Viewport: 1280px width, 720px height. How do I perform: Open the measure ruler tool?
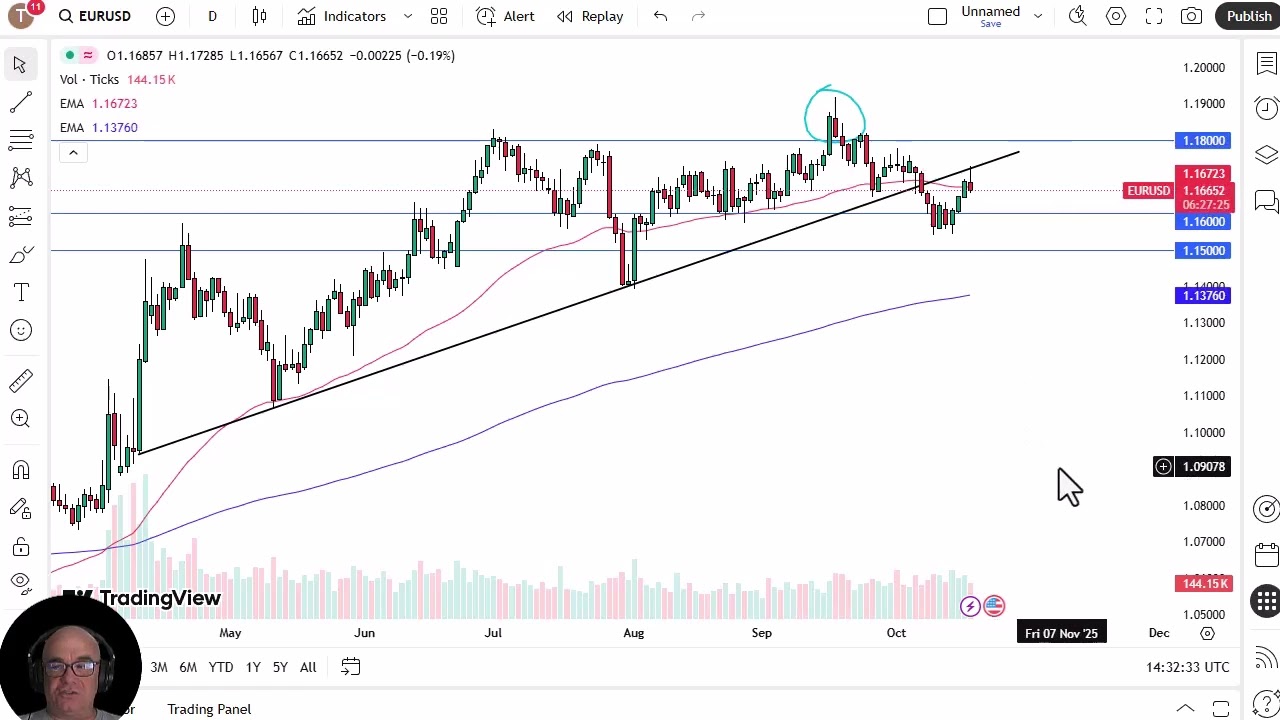click(20, 380)
